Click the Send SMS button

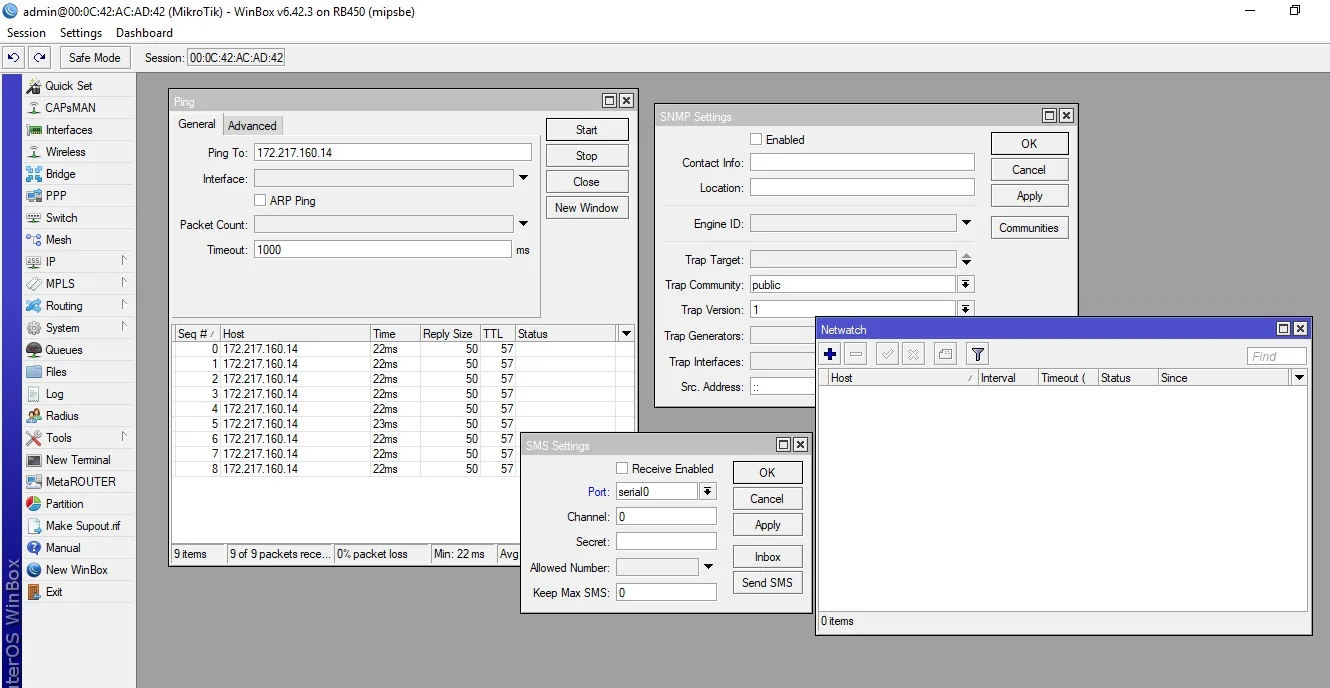pos(767,583)
